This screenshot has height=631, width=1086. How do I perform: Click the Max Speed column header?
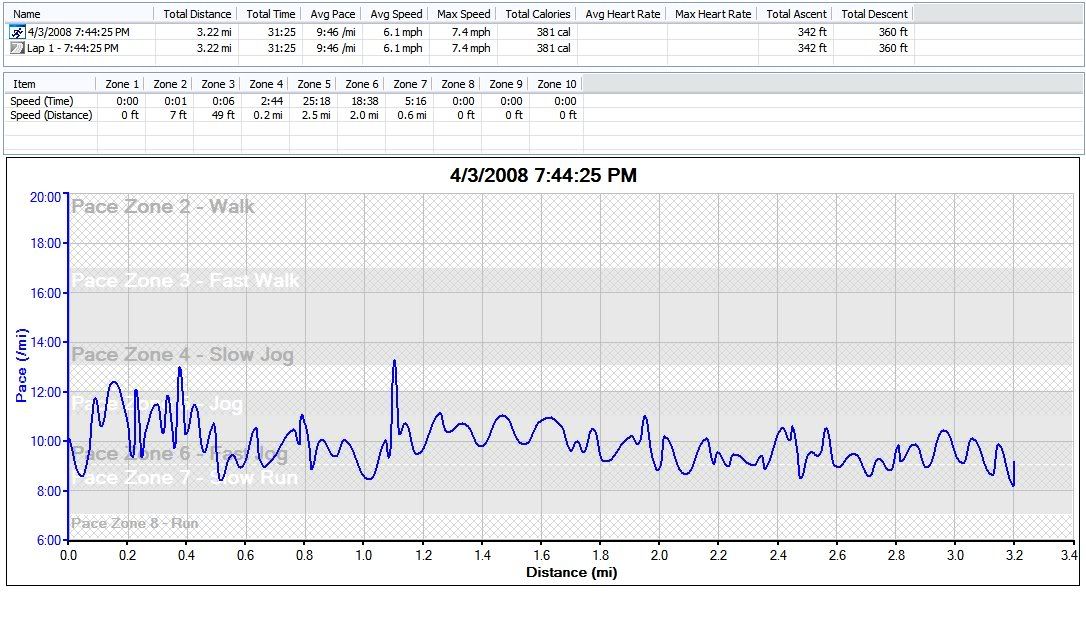point(463,14)
